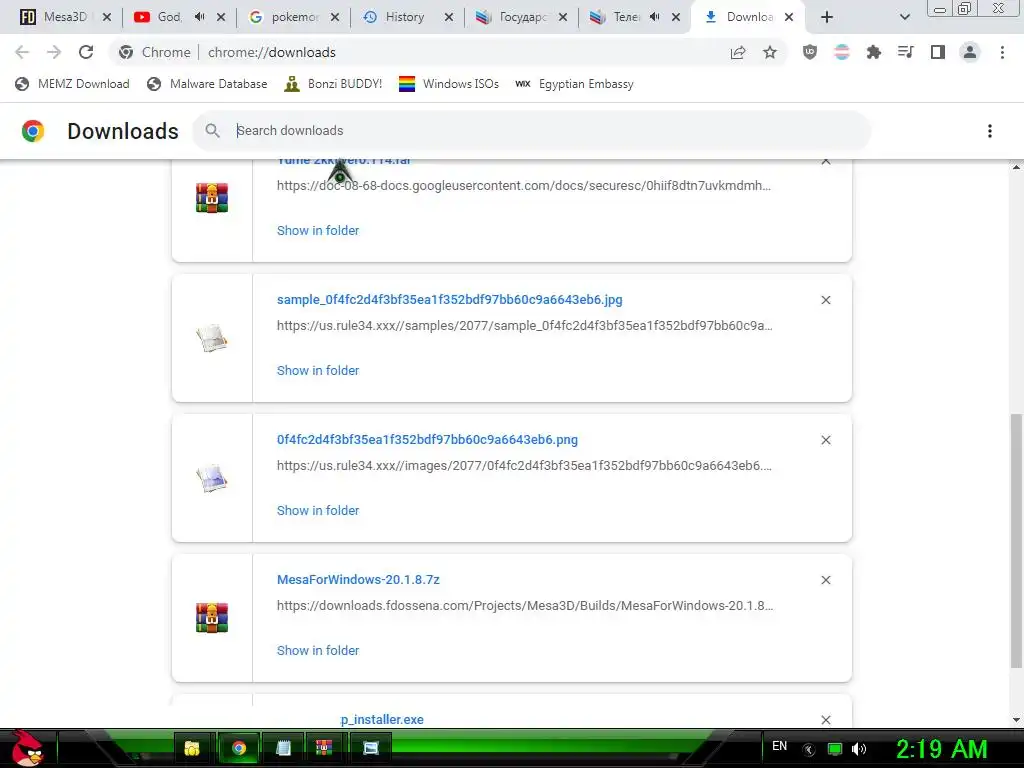Open the Egyptian Embassy bookmark

(575, 84)
